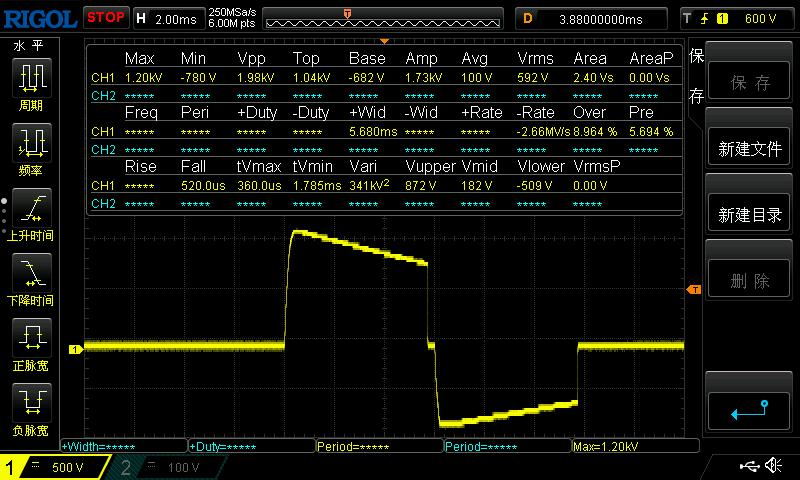Click the Rise column header
Image resolution: width=800 pixels, height=480 pixels.
(140, 167)
